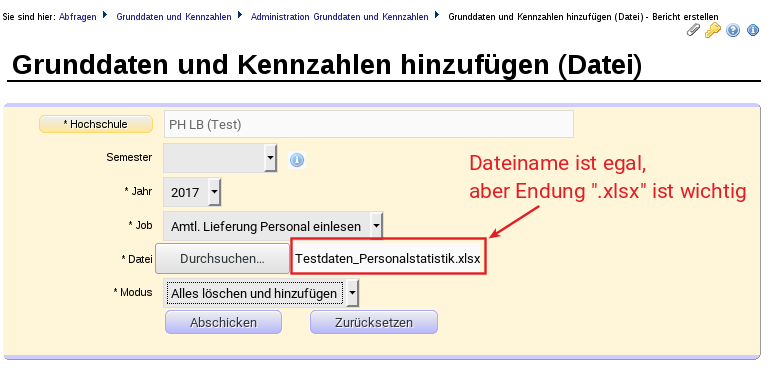Click the Job label
The width and height of the screenshot is (780, 377).
point(140,225)
